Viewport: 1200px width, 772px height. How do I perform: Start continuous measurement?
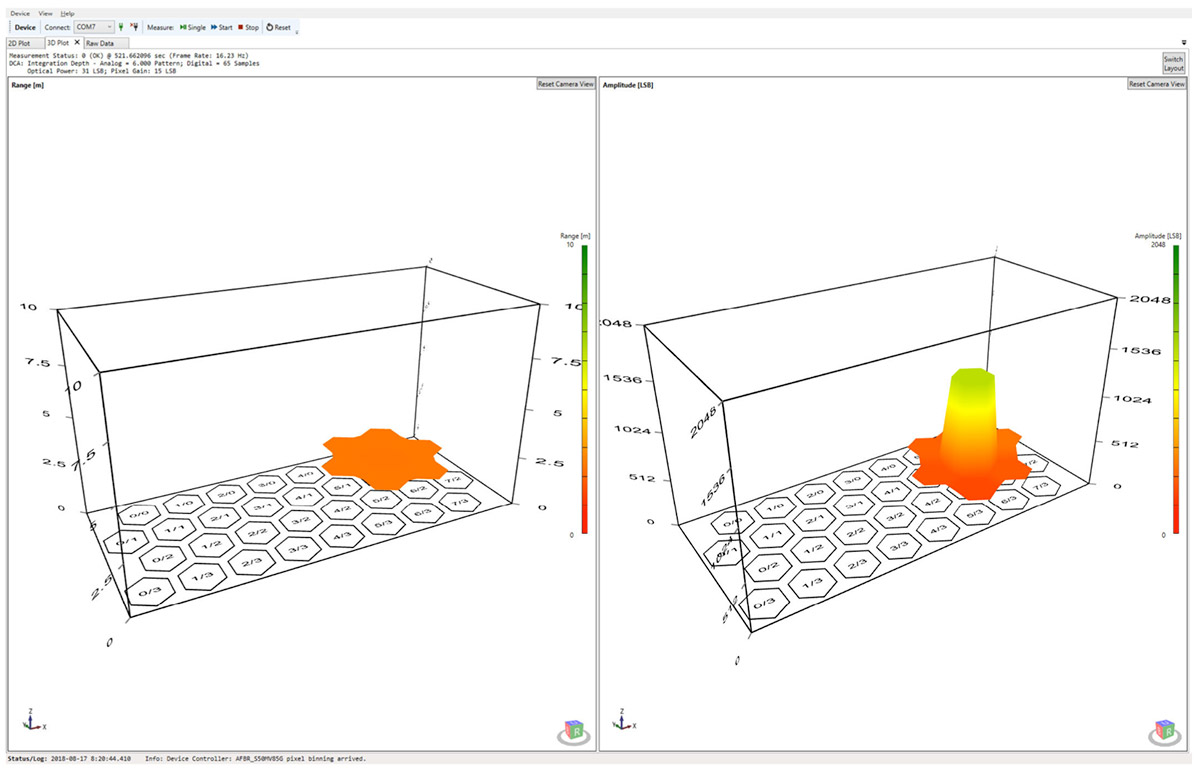tap(221, 27)
